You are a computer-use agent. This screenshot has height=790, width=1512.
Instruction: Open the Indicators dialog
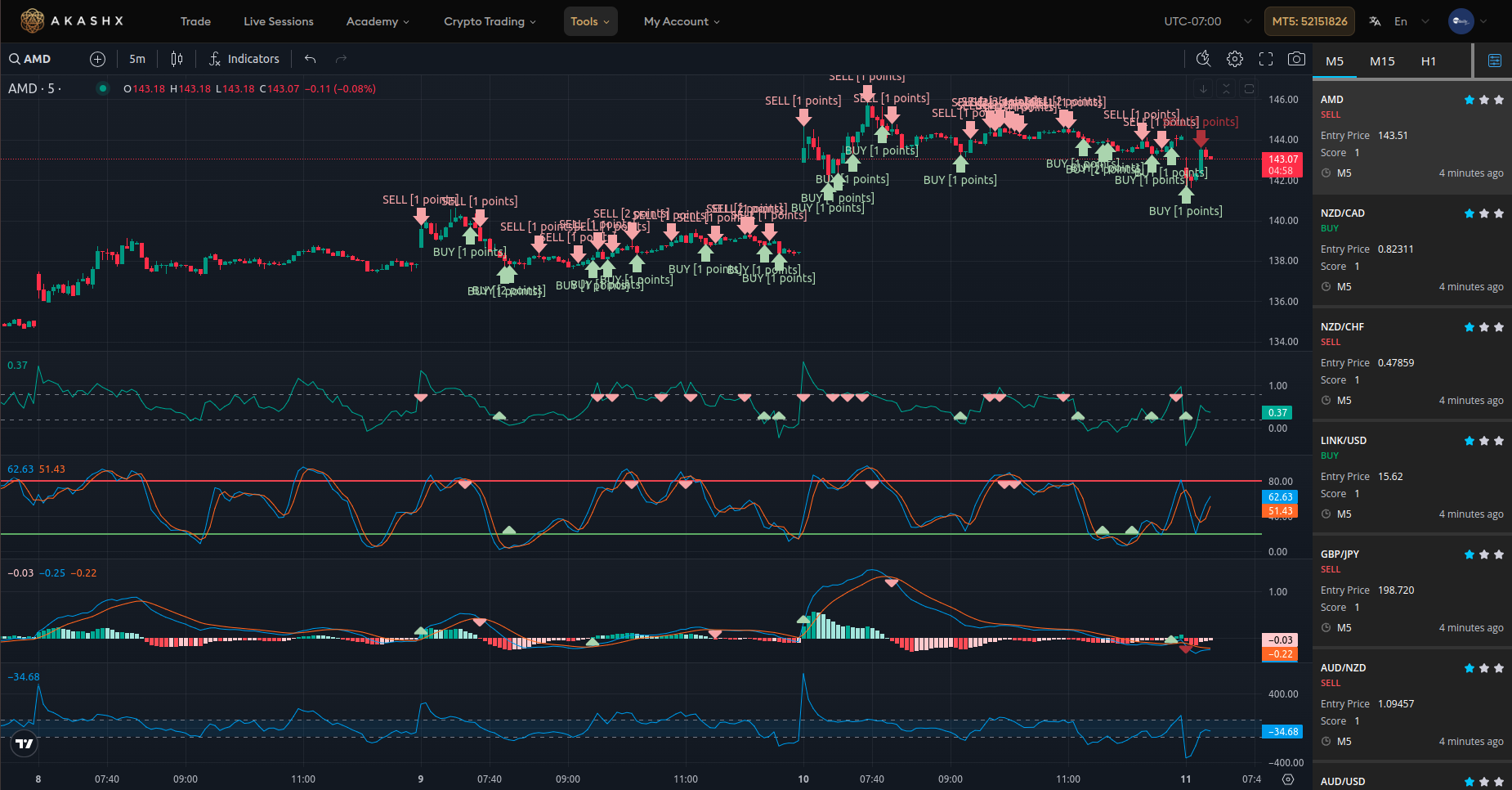244,59
